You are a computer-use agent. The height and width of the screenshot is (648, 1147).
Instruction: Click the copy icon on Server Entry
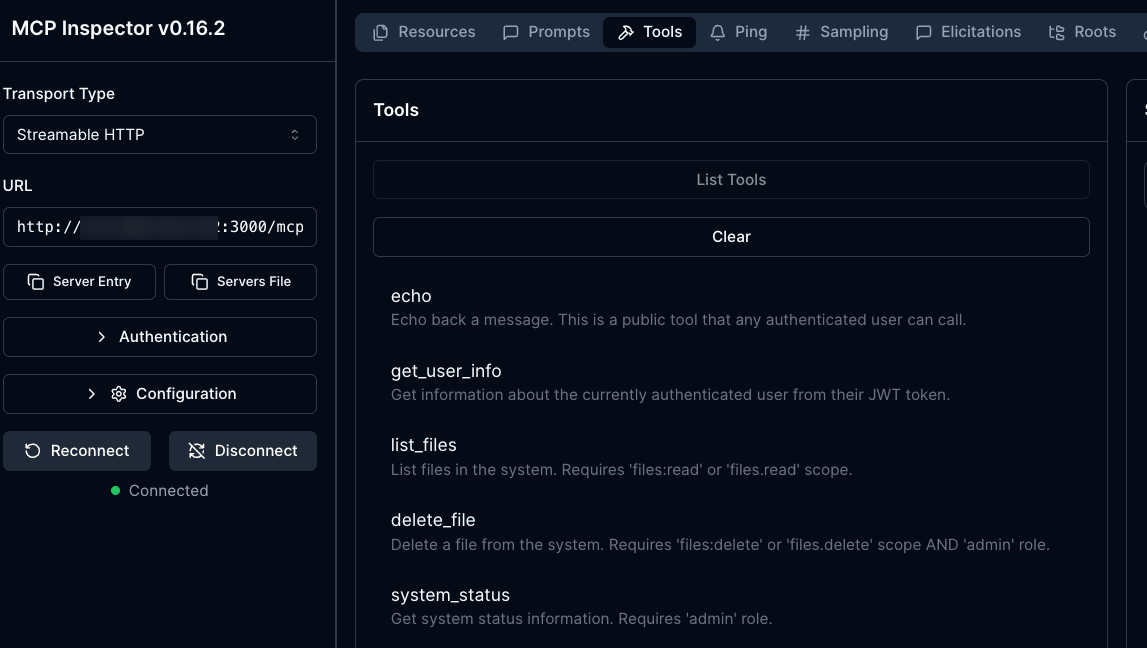click(36, 282)
